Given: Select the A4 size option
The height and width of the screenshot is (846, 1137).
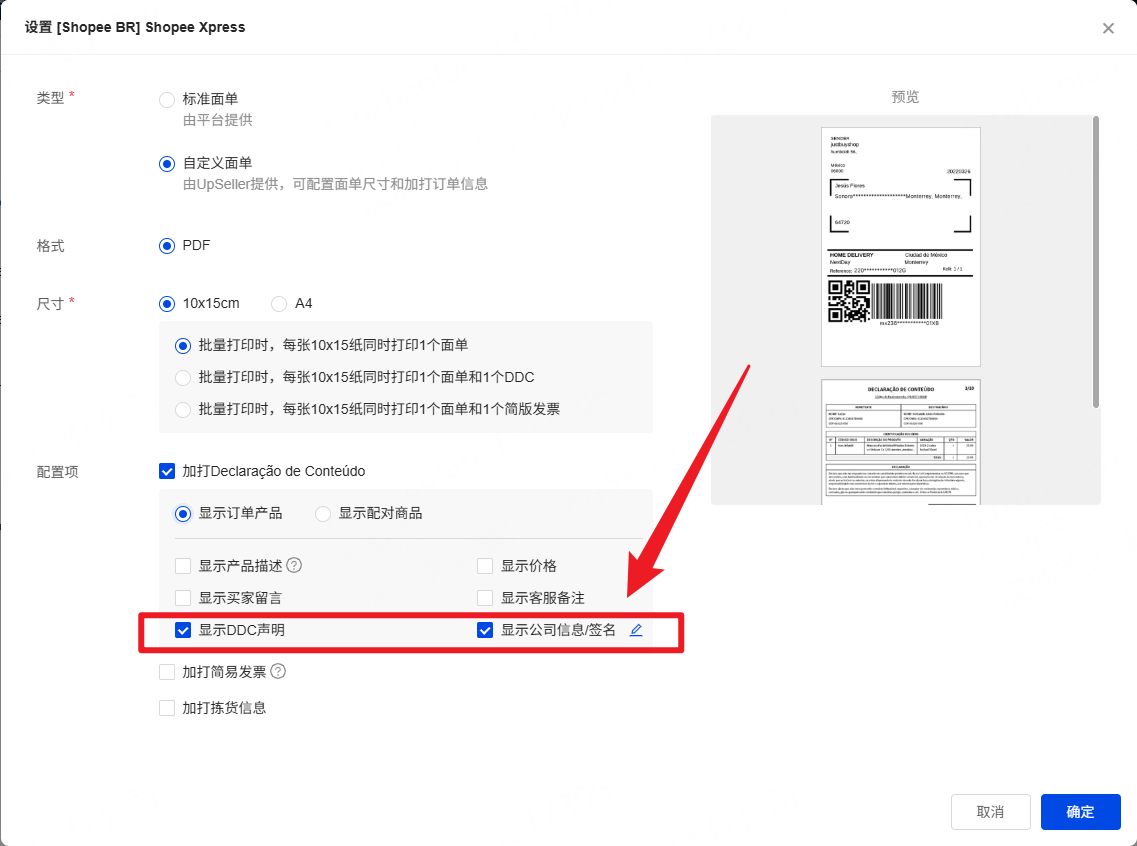Looking at the screenshot, I should (x=279, y=303).
